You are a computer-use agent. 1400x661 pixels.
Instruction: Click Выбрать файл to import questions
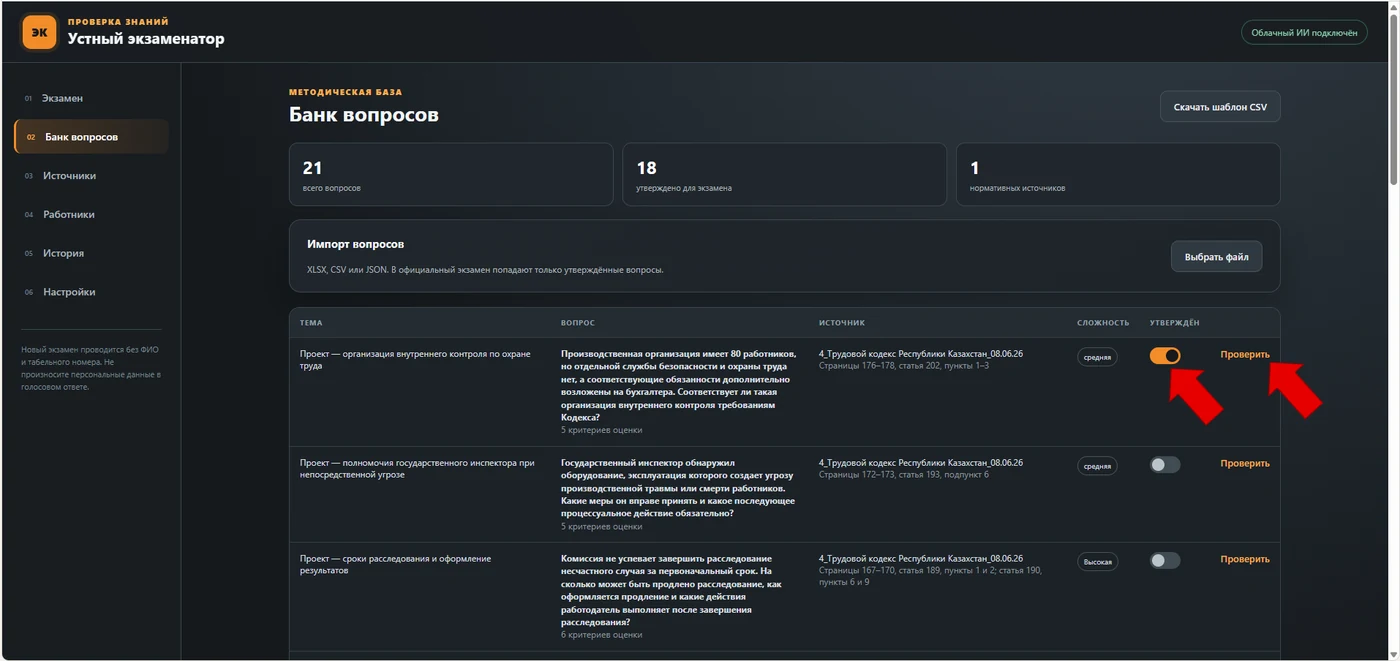1216,257
